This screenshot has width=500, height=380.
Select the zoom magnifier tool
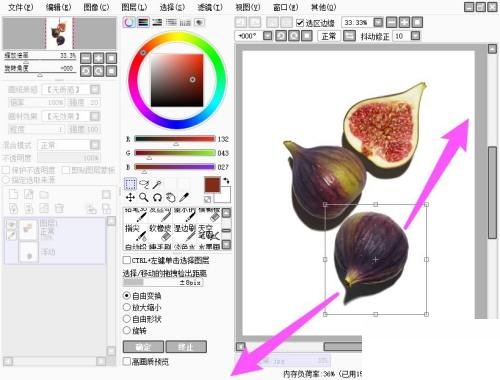[x=144, y=198]
